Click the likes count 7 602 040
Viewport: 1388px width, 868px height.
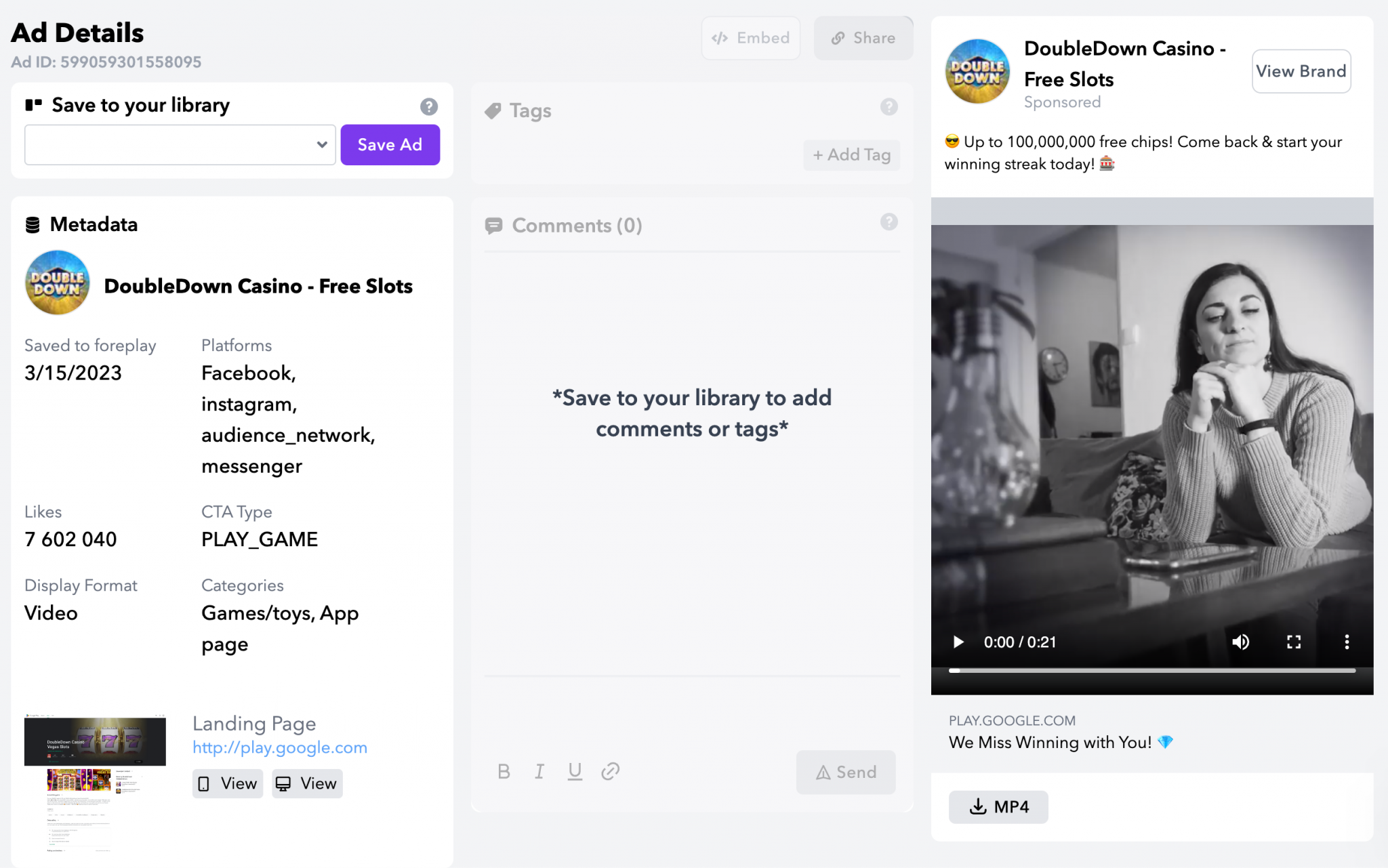(x=70, y=539)
